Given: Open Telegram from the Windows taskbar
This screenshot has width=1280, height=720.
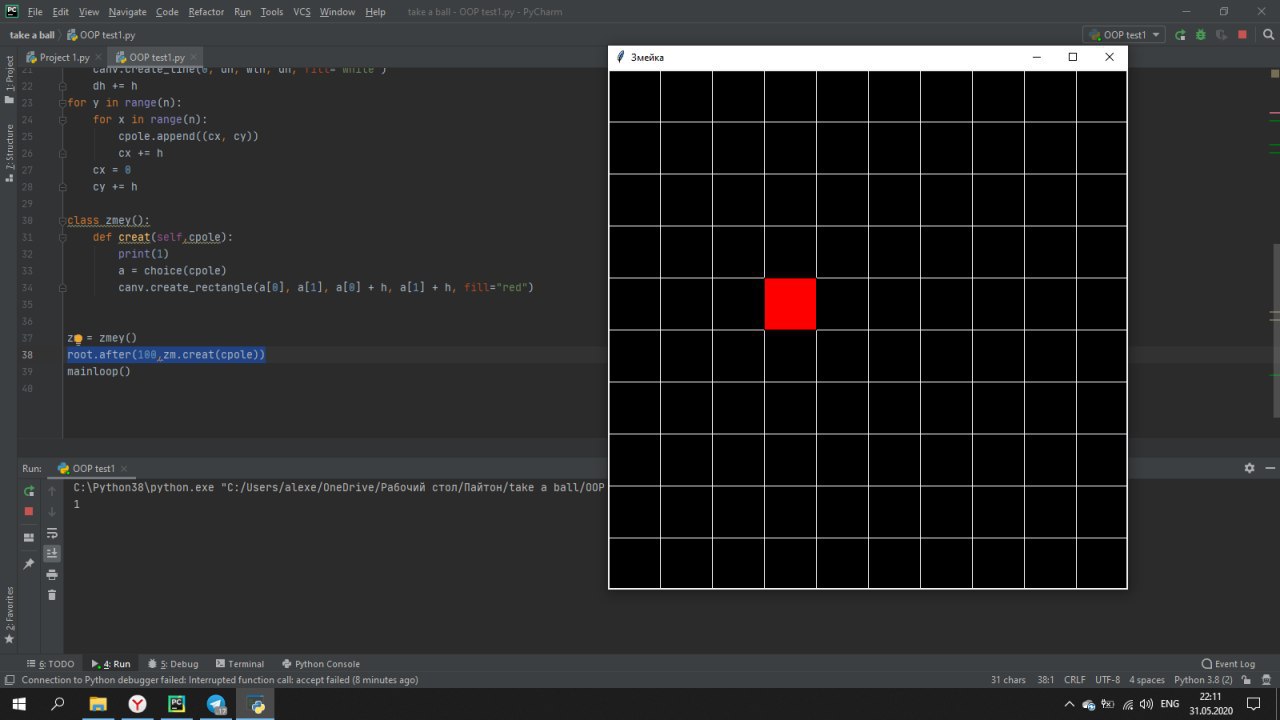Looking at the screenshot, I should 216,704.
